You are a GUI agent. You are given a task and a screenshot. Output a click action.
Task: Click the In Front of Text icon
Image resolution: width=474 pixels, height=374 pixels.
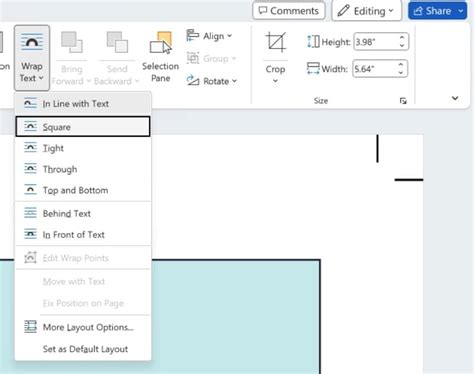click(x=30, y=234)
